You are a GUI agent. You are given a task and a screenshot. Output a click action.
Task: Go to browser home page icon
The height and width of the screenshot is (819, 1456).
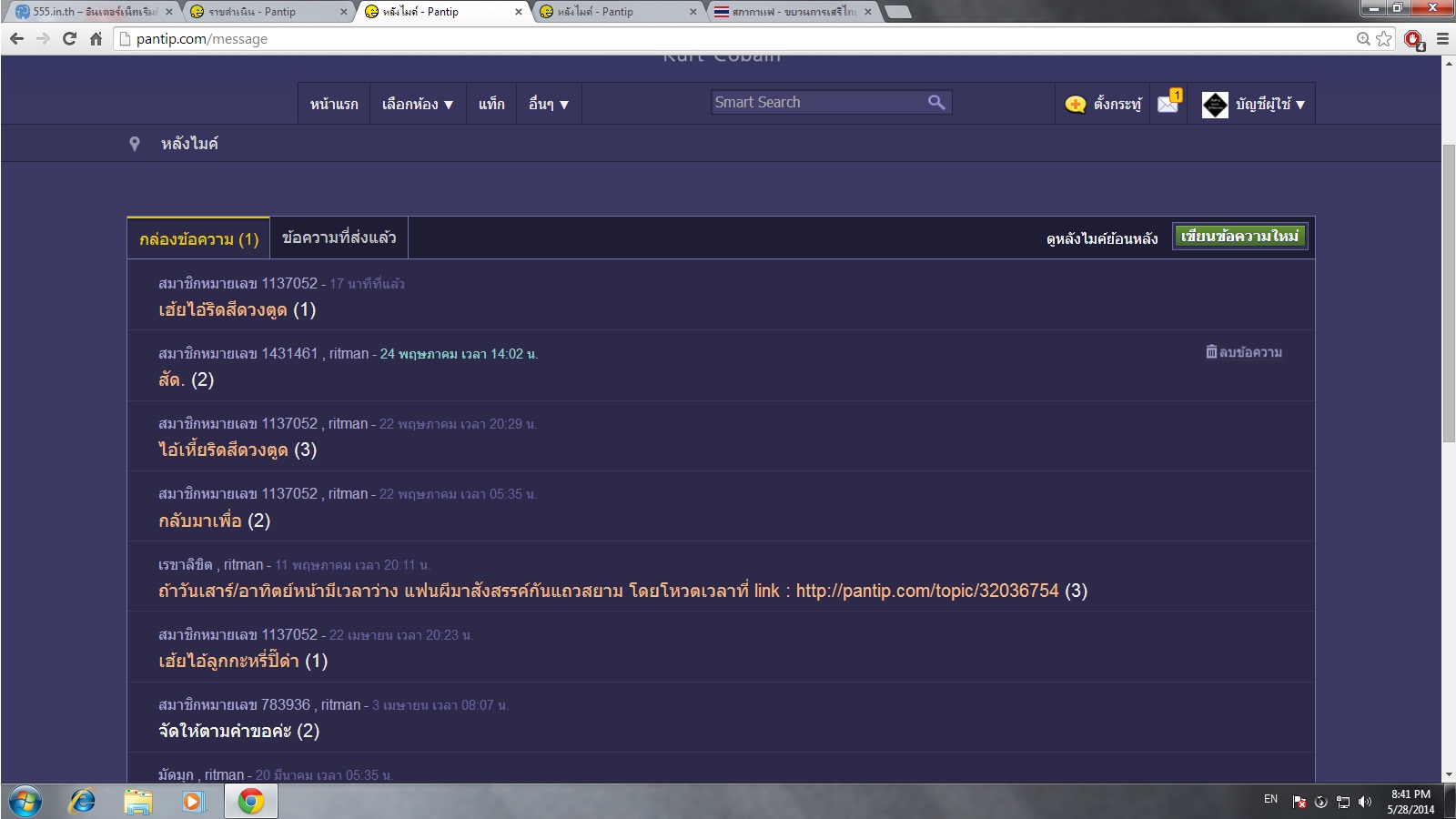pos(96,38)
